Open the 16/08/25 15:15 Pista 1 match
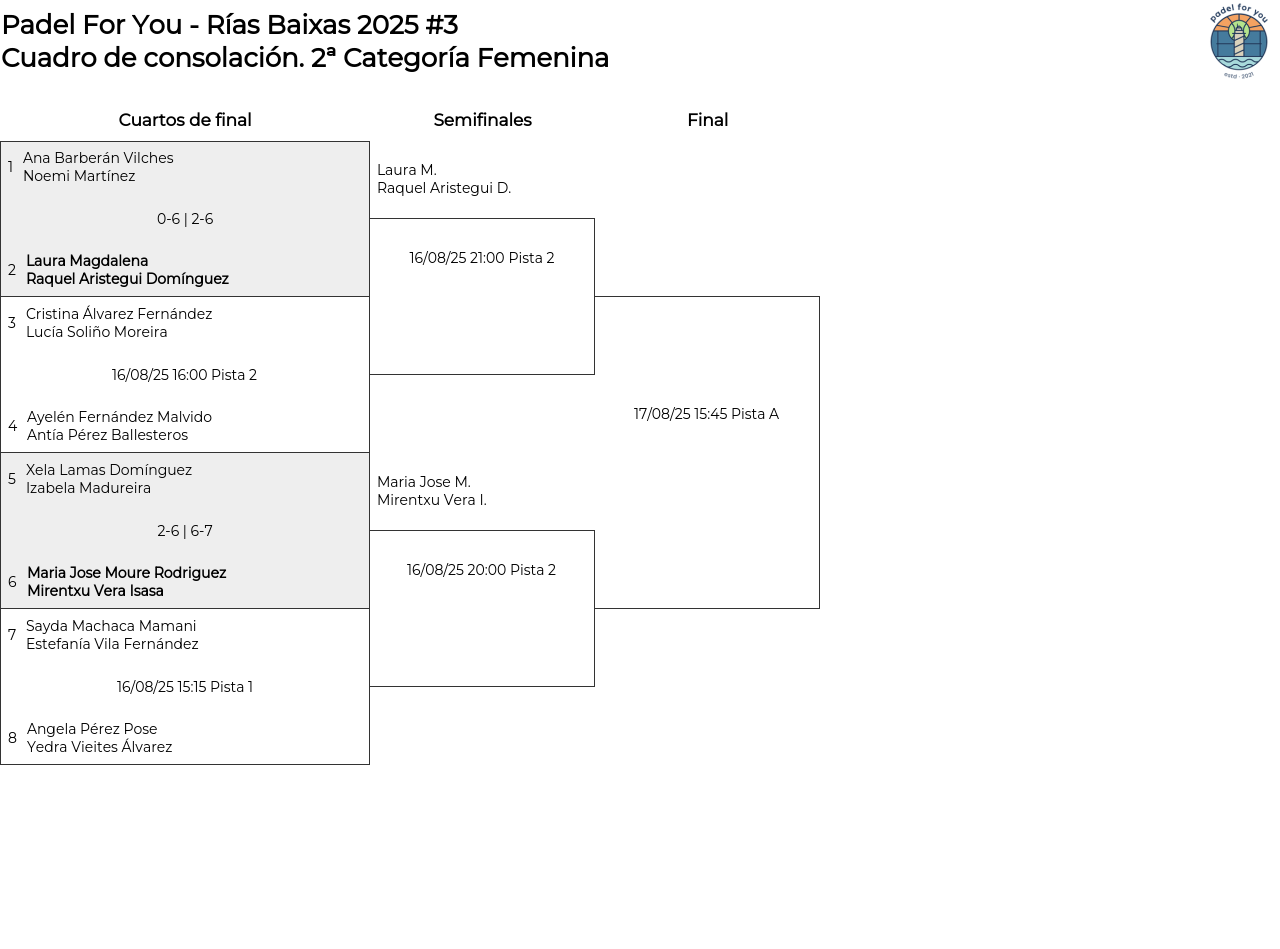 click(x=185, y=687)
